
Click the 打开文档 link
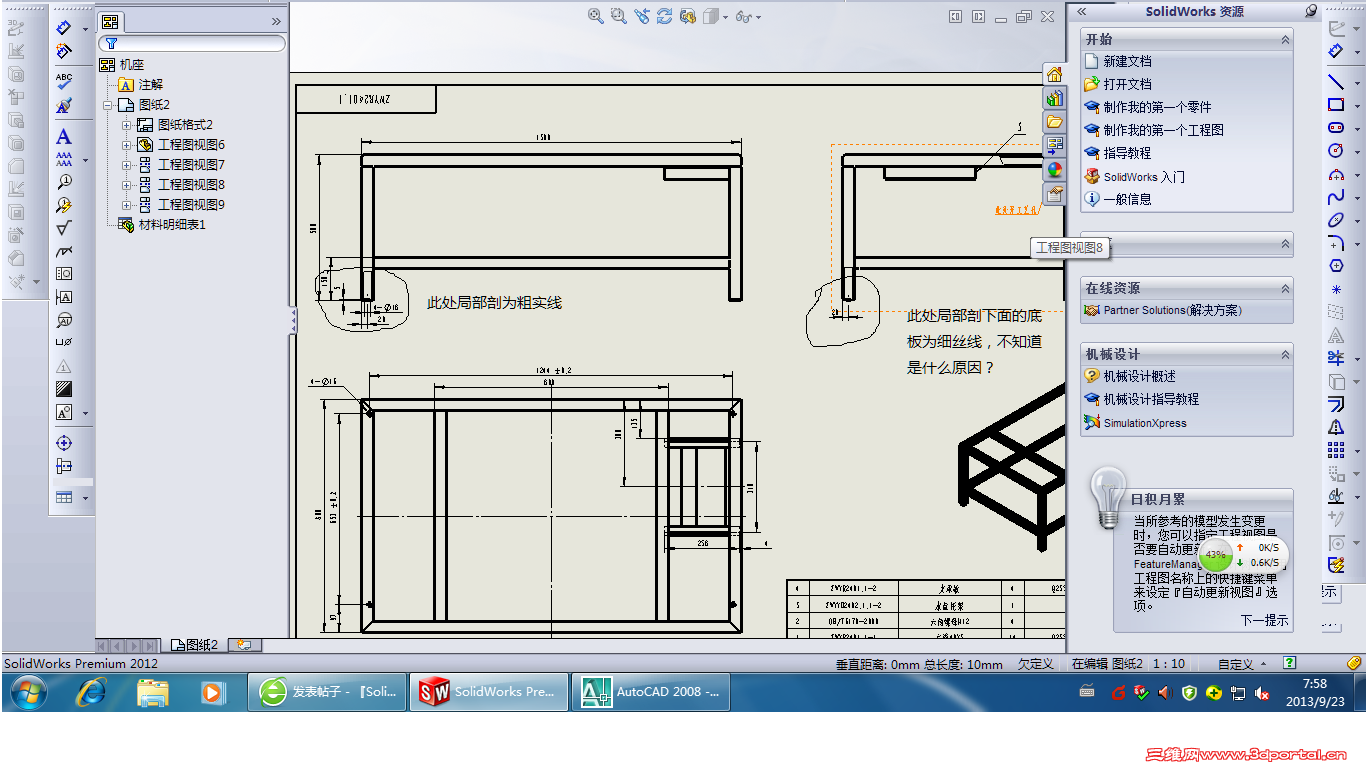click(1127, 85)
